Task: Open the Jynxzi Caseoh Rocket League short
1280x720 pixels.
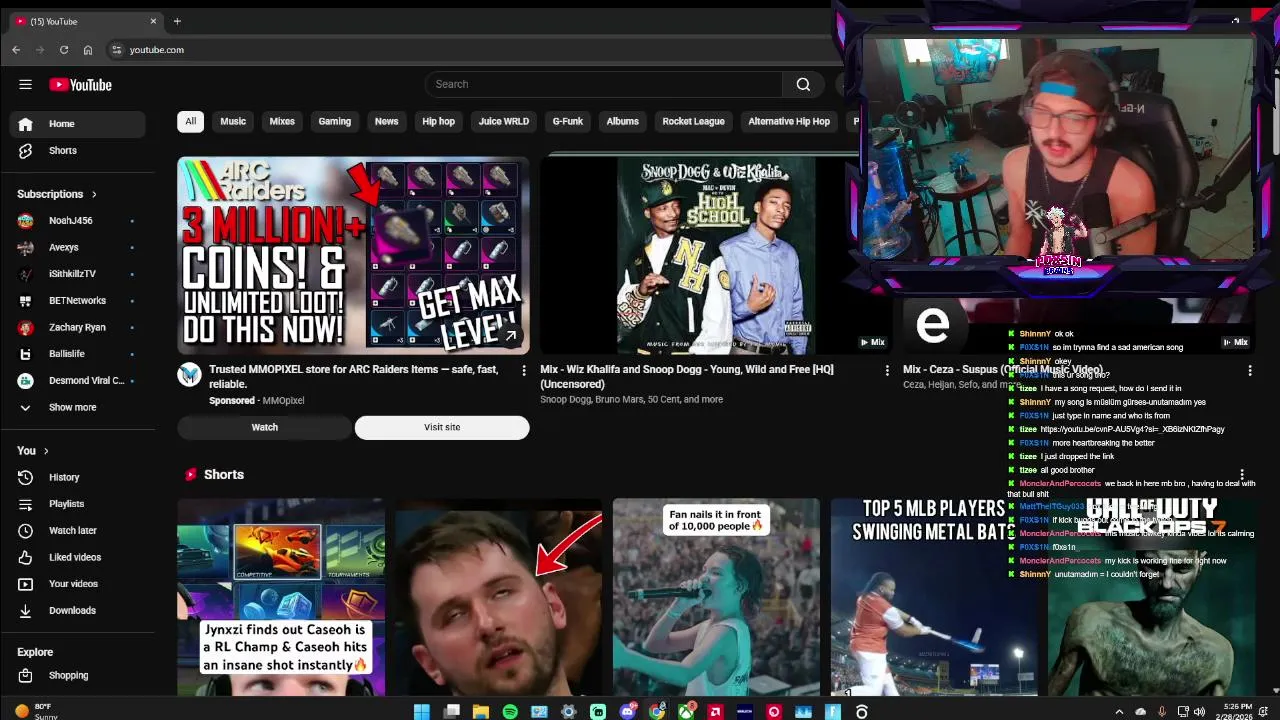Action: 281,597
